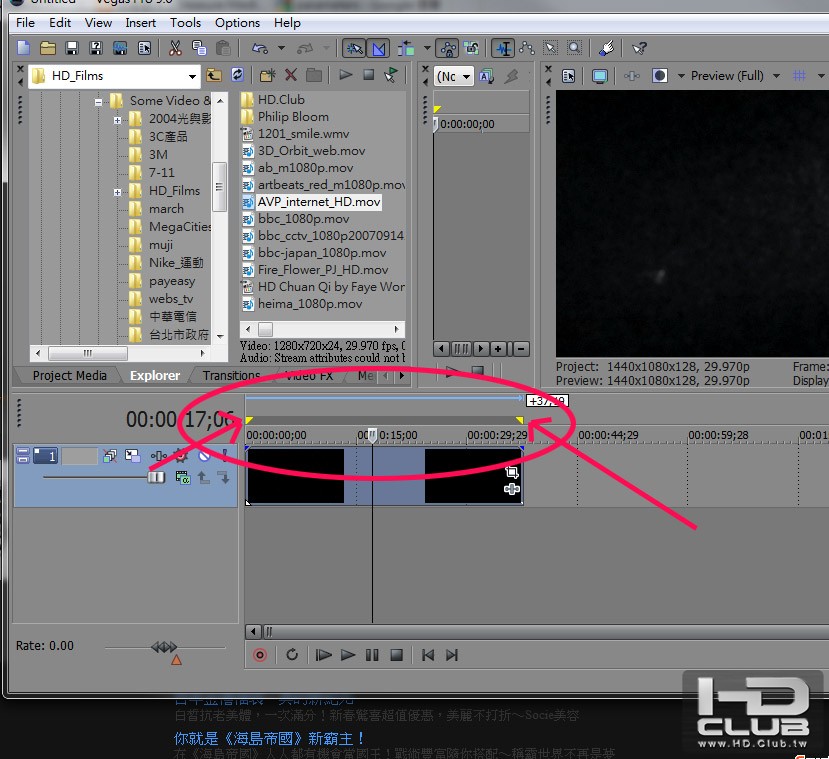This screenshot has width=829, height=759.
Task: Undo the last action
Action: click(260, 48)
